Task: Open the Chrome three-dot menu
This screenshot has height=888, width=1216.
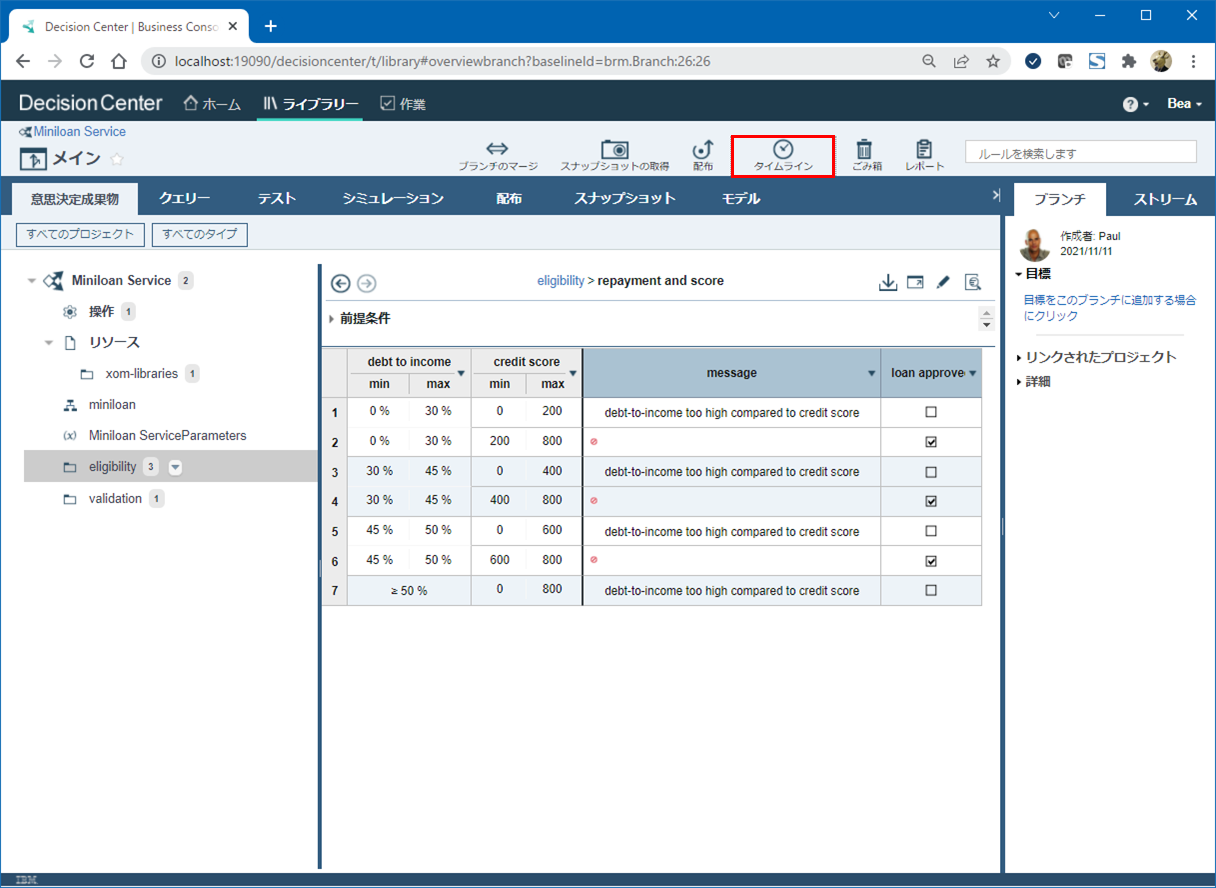Action: coord(1194,61)
